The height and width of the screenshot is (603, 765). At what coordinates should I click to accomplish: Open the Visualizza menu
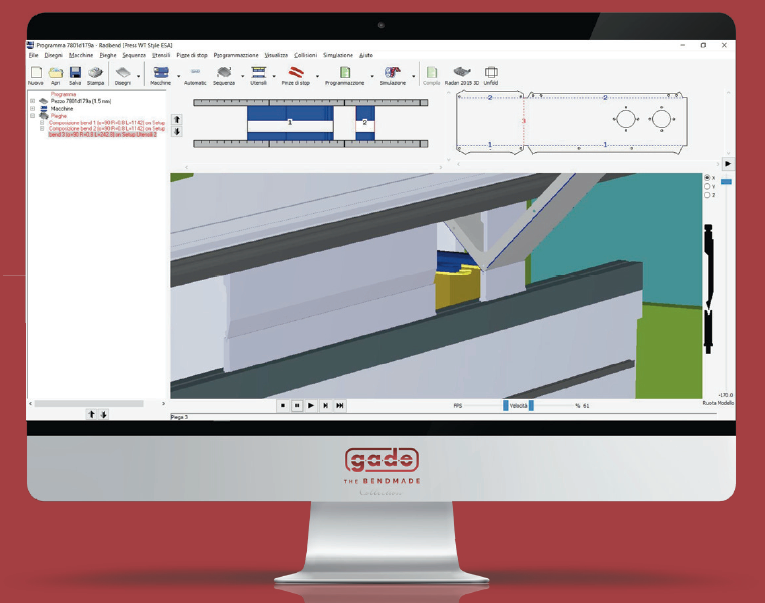click(x=276, y=55)
